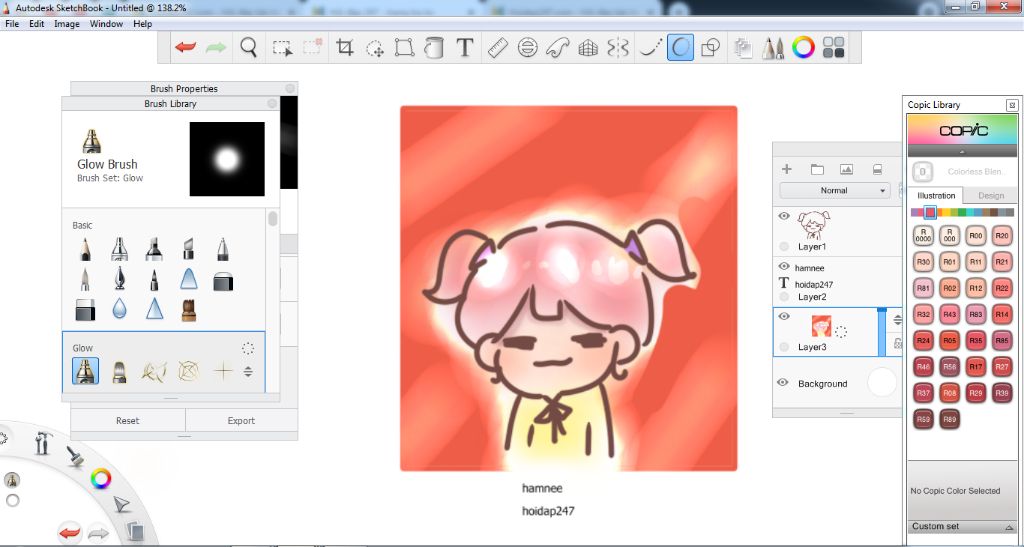Hide Layer3 with its eye icon
Viewport: 1024px width, 547px height.
pos(784,316)
